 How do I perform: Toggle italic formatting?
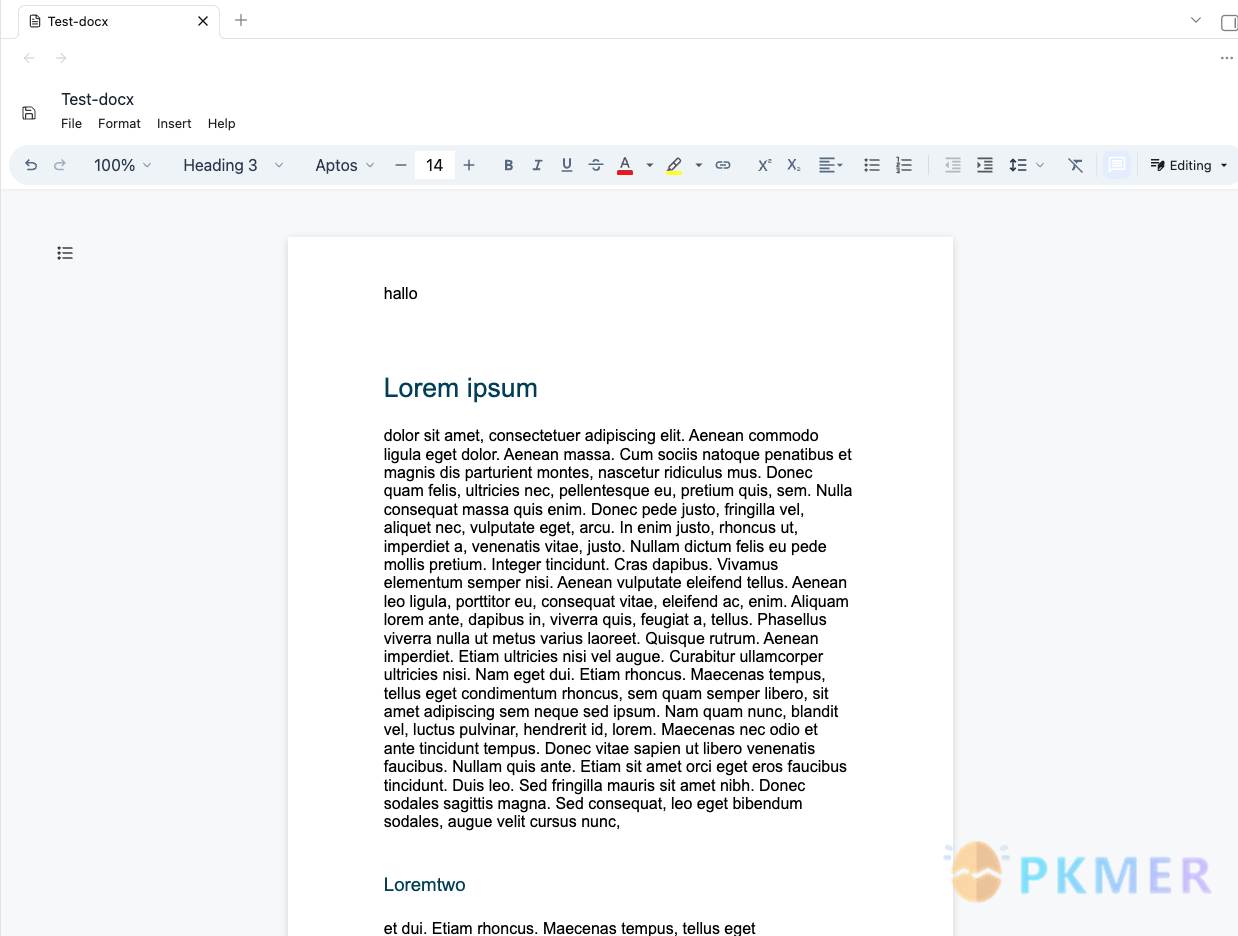537,165
